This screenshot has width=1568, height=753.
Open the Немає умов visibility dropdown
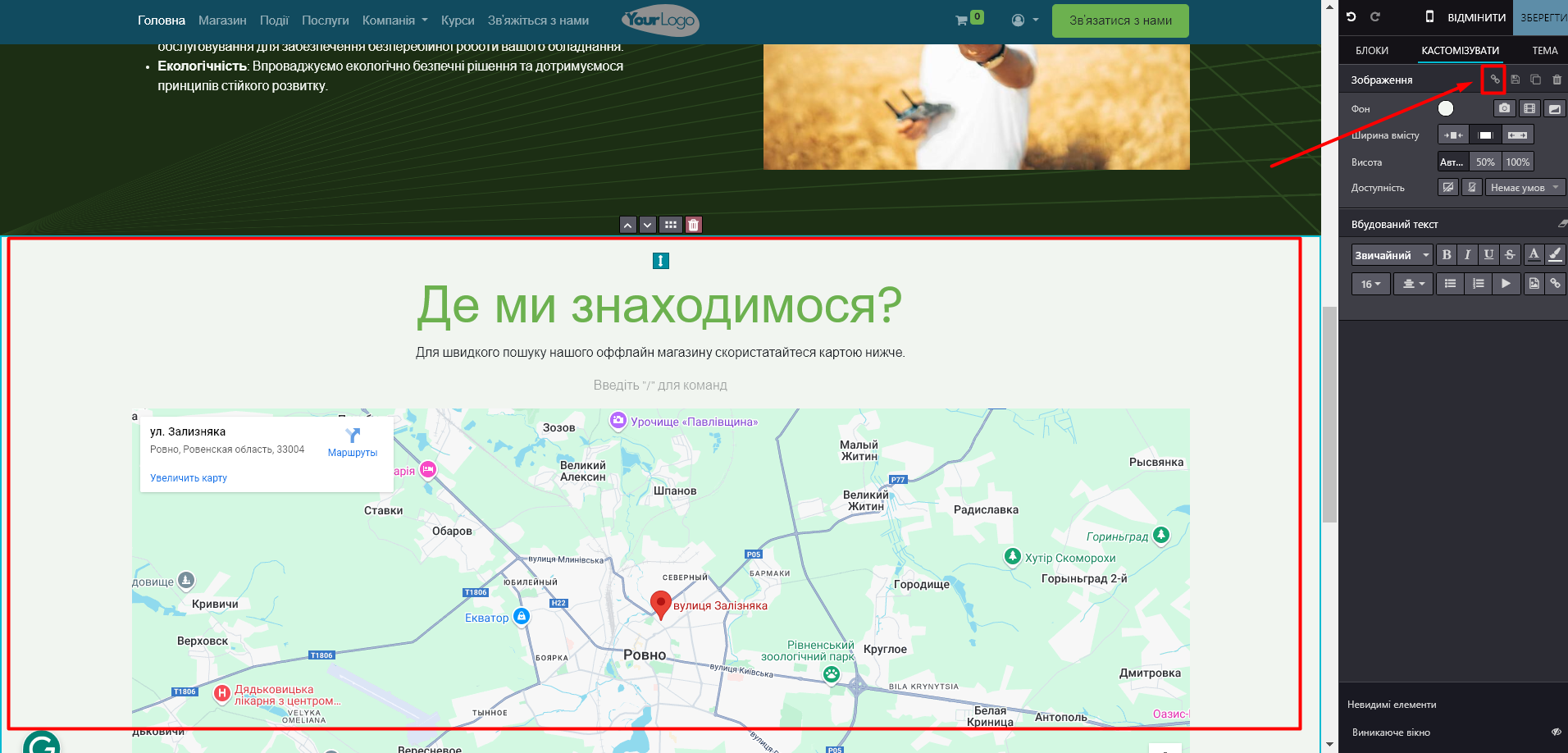(x=1525, y=188)
